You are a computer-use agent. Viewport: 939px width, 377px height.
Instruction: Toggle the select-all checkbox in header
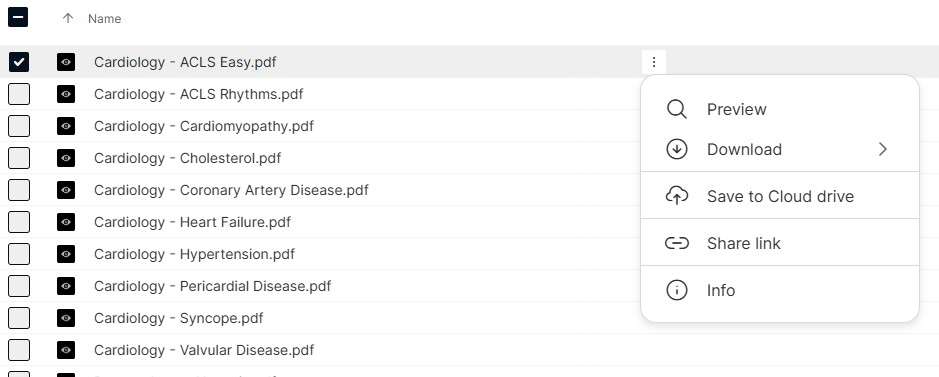click(18, 17)
